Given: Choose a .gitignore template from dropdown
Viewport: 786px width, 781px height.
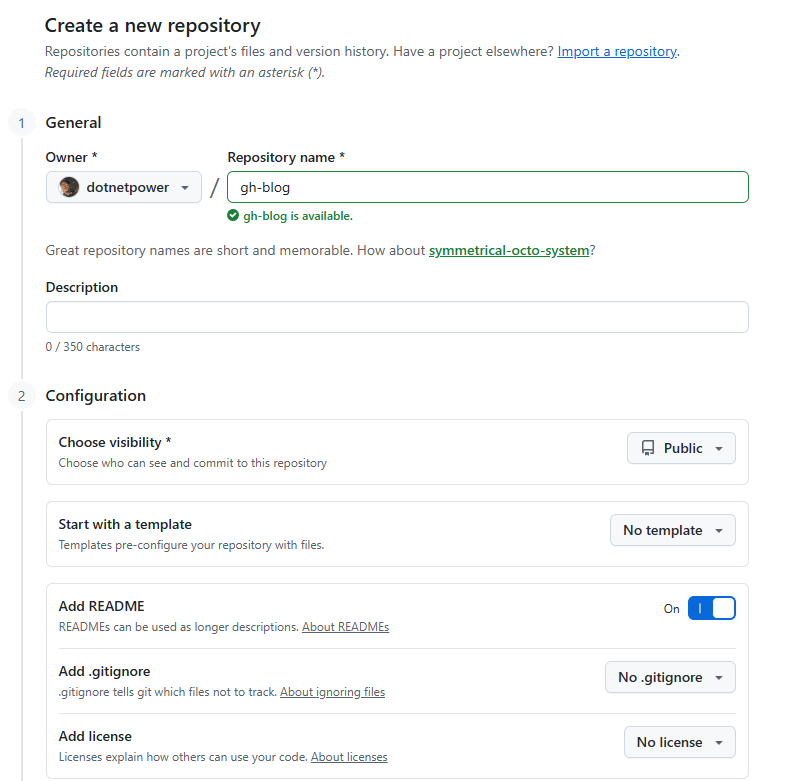Looking at the screenshot, I should (670, 677).
